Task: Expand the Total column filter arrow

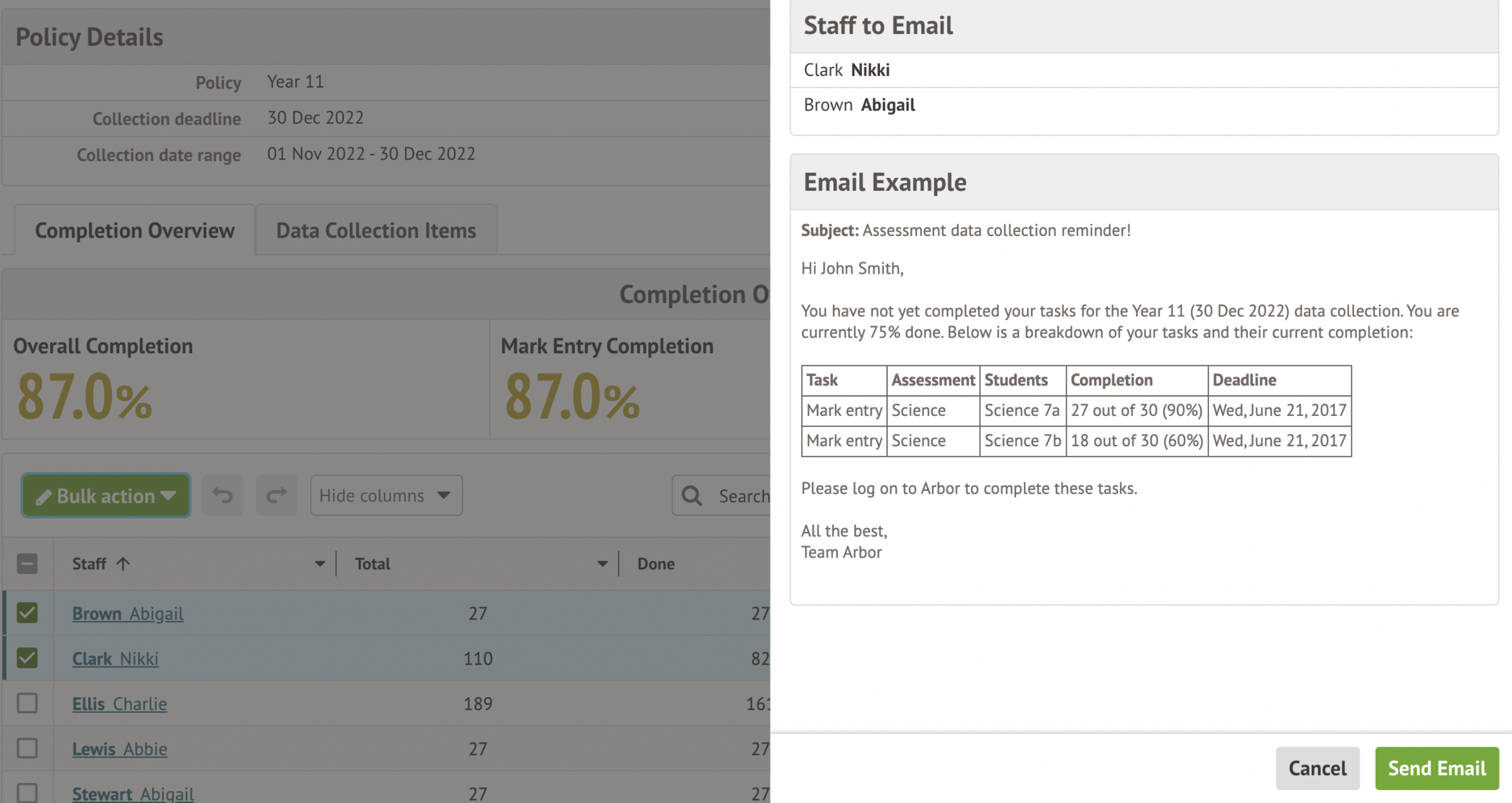Action: pos(601,564)
